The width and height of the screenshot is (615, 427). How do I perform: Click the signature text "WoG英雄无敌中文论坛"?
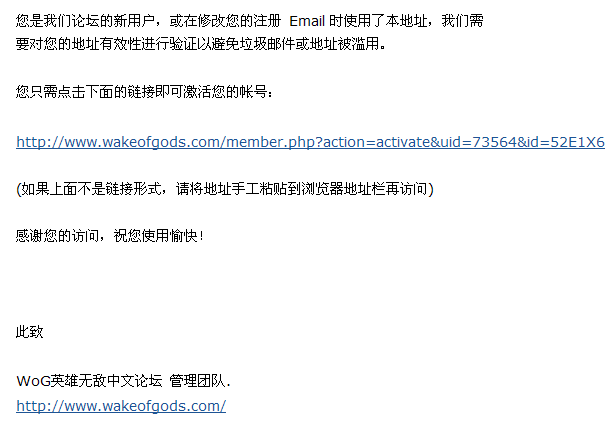(x=89, y=381)
